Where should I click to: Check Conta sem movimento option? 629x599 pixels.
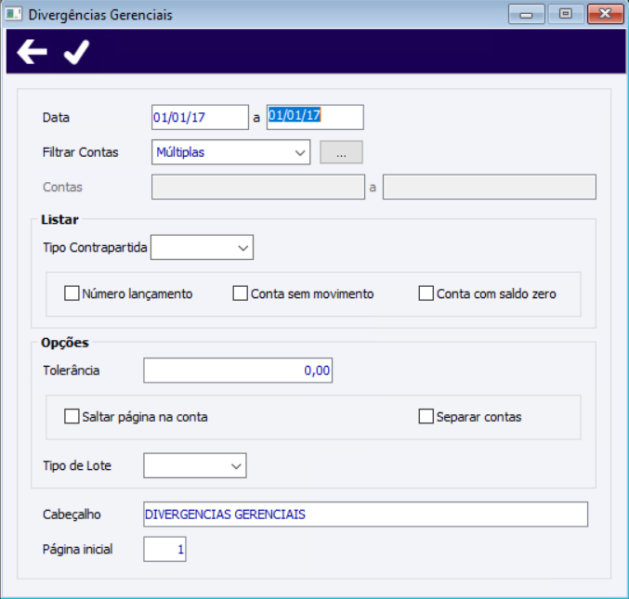240,293
